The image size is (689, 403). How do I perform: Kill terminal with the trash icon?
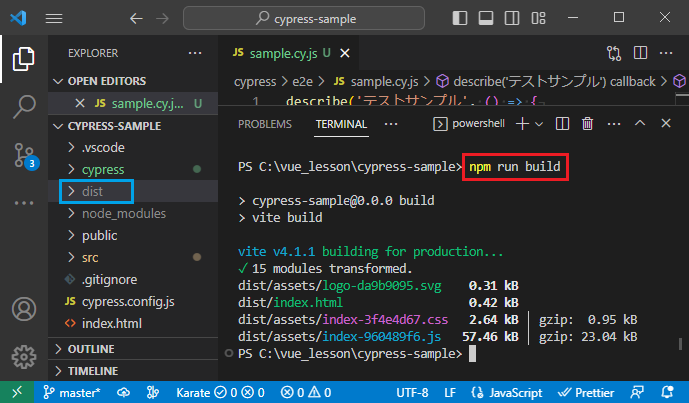click(587, 124)
